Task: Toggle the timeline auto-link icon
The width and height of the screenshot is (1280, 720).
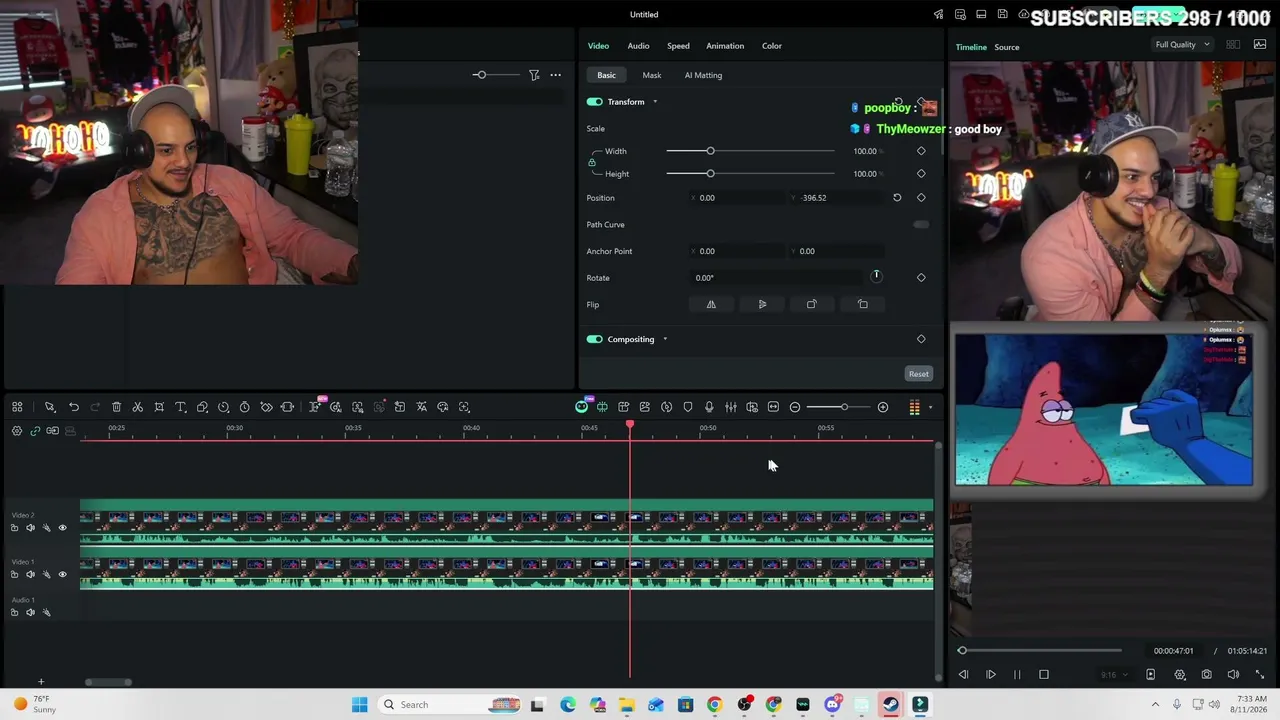Action: click(35, 431)
